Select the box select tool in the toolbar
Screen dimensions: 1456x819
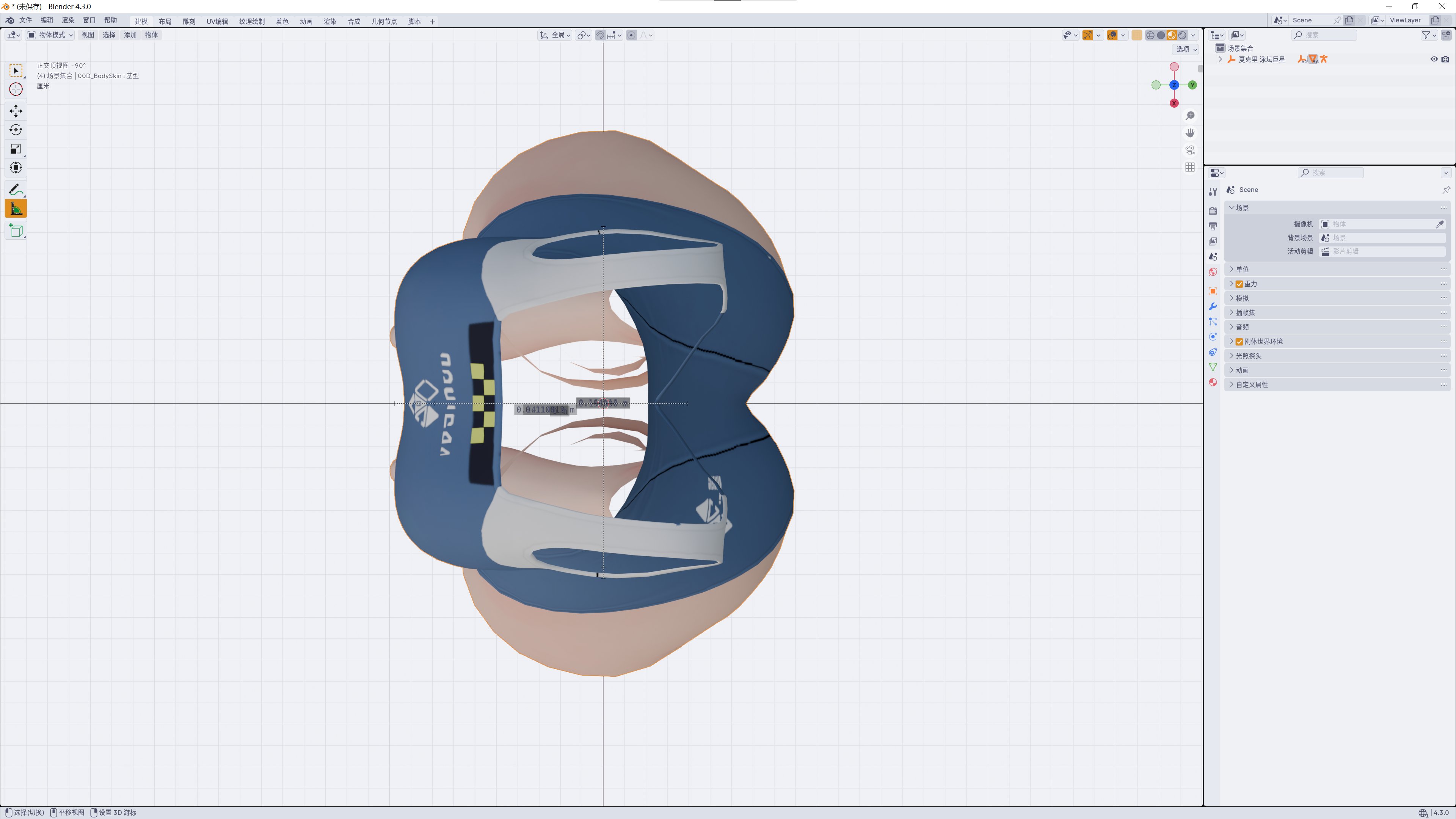coord(16,71)
